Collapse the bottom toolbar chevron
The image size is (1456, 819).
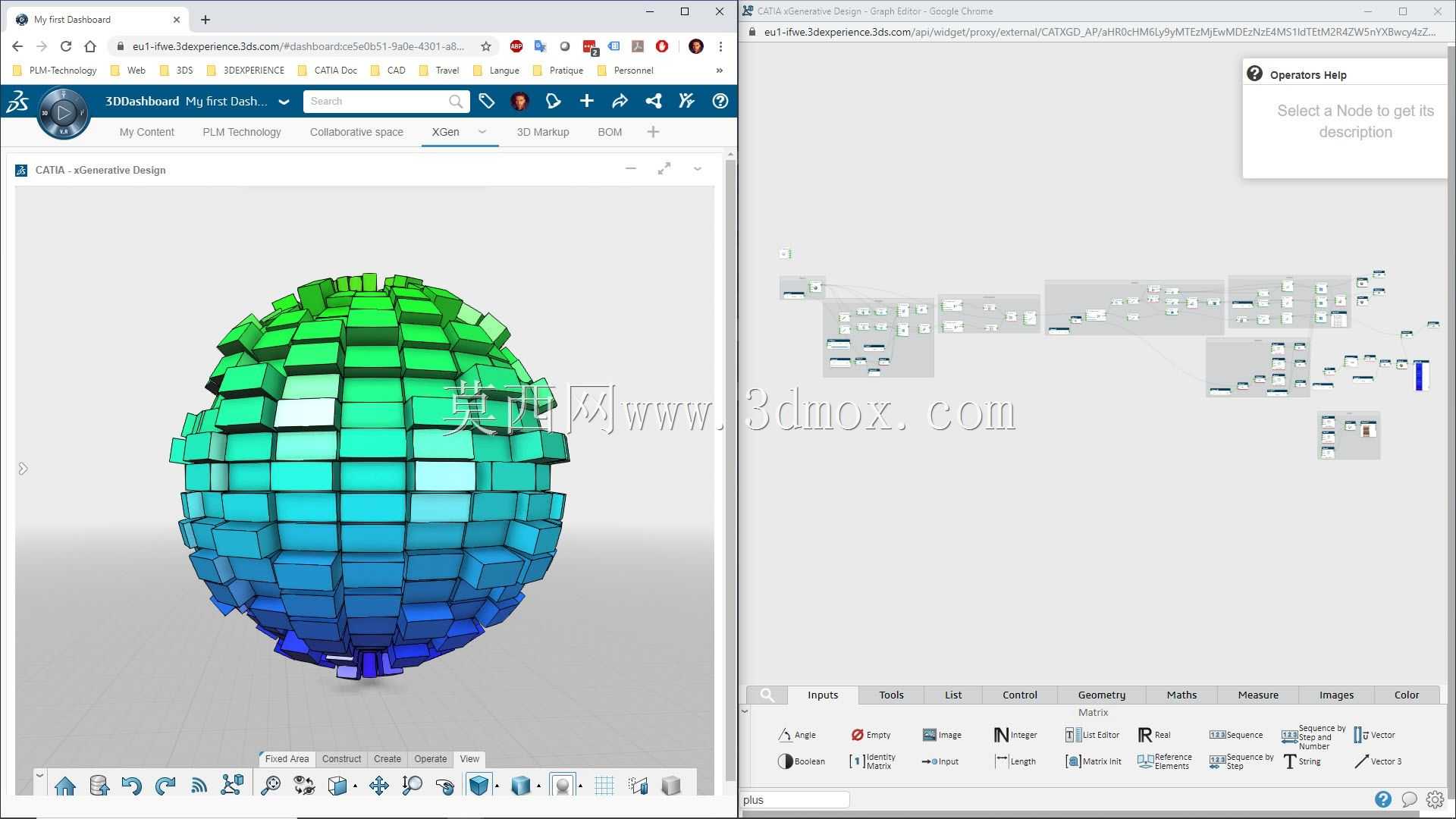(40, 775)
